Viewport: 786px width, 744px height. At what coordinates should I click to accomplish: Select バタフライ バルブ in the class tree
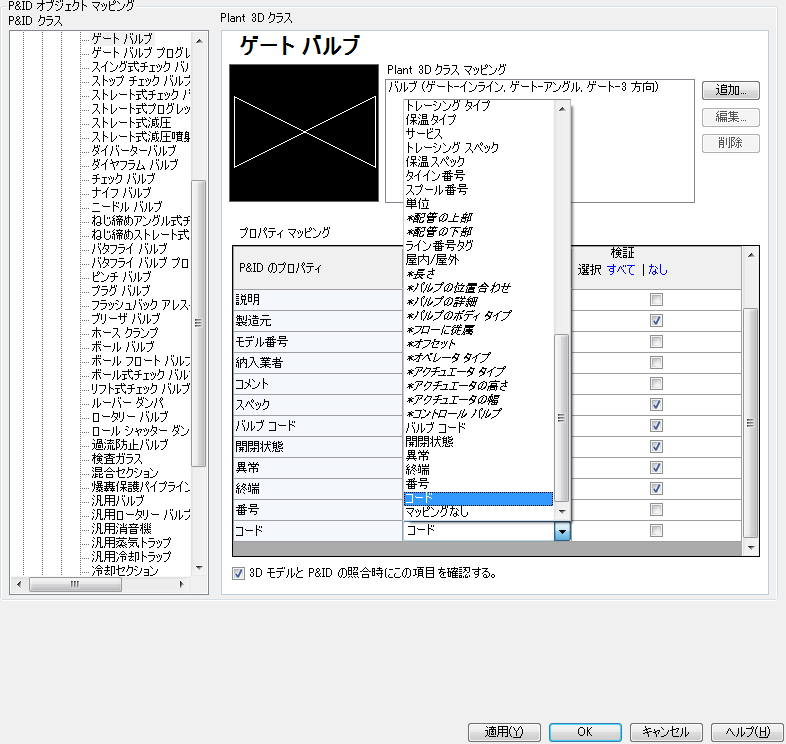[x=129, y=249]
